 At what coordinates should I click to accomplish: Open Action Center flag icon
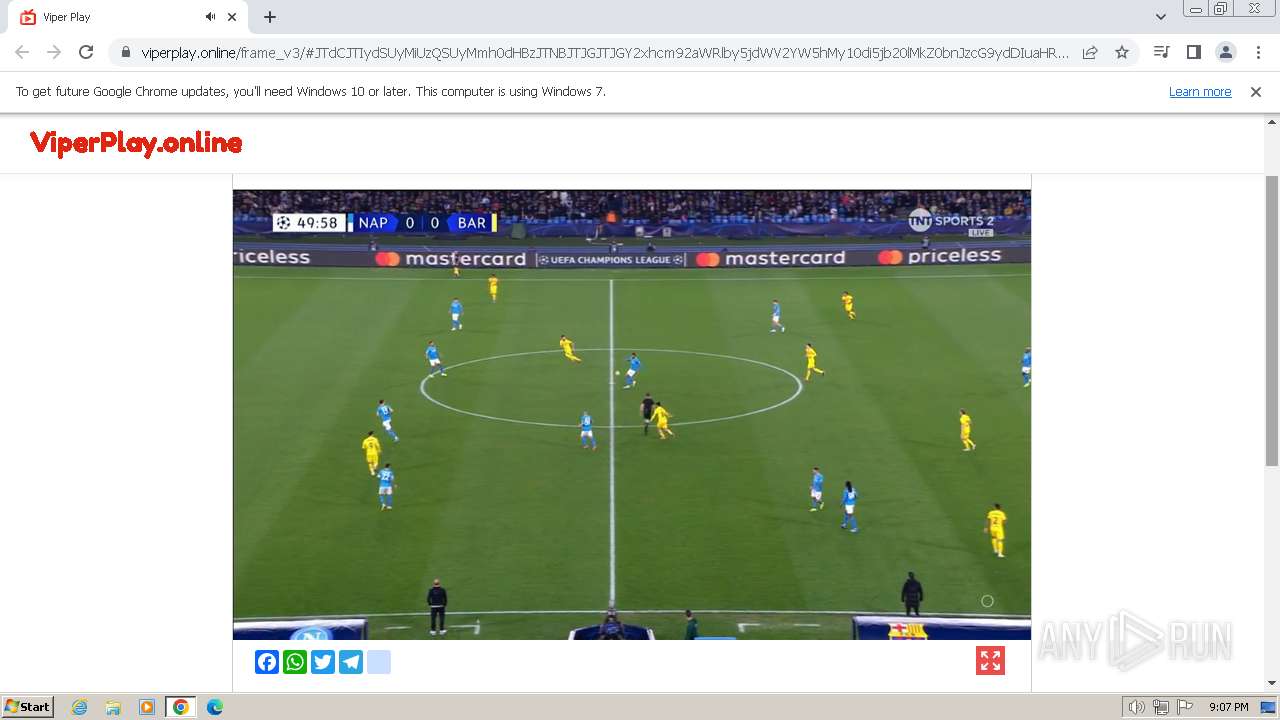1185,707
